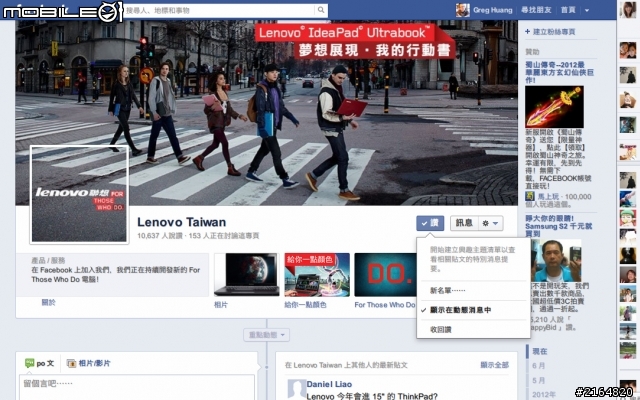
Task: Jump to 2012年 on timeline
Action: [543, 395]
